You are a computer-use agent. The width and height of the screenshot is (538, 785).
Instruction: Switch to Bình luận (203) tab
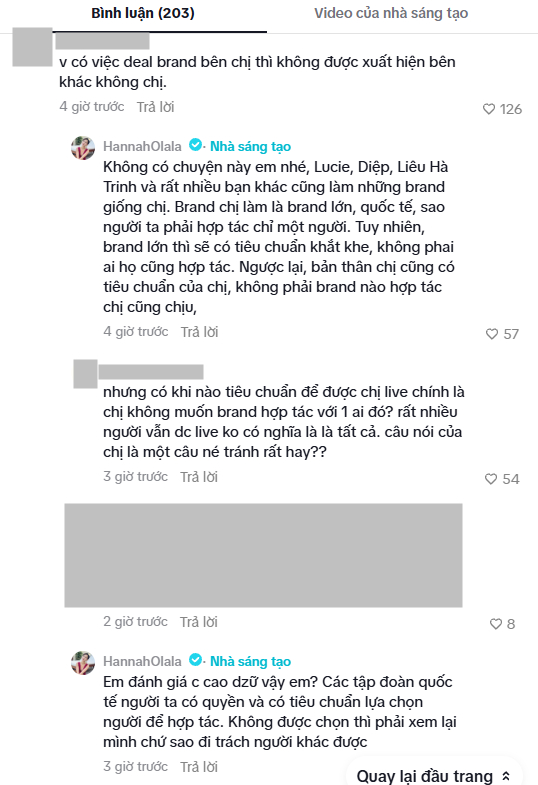[x=143, y=14]
